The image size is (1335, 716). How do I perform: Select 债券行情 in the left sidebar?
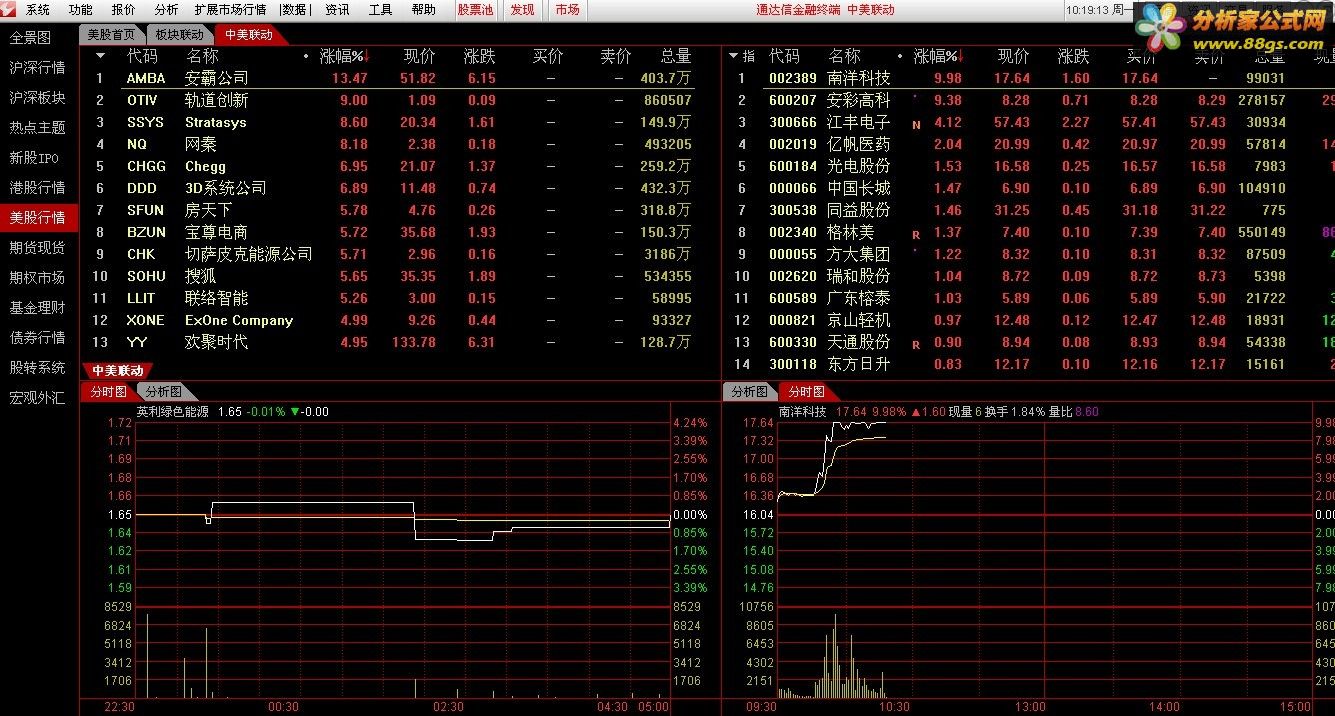37,338
